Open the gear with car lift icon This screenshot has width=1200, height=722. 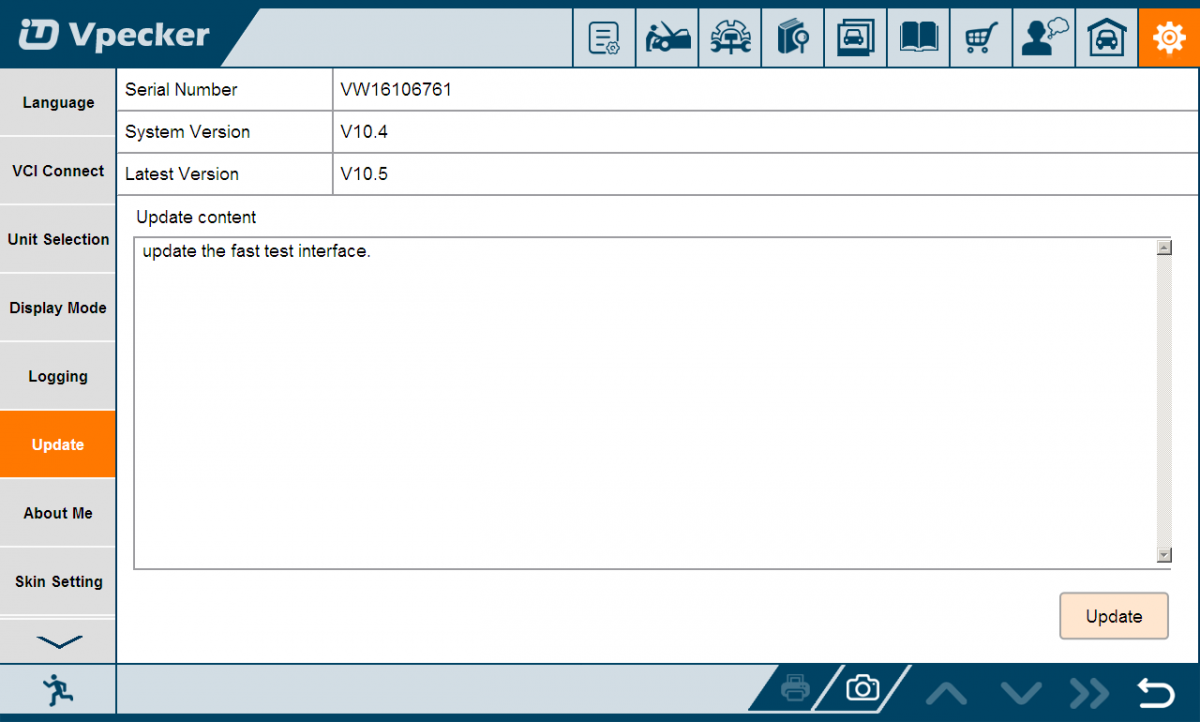(730, 38)
